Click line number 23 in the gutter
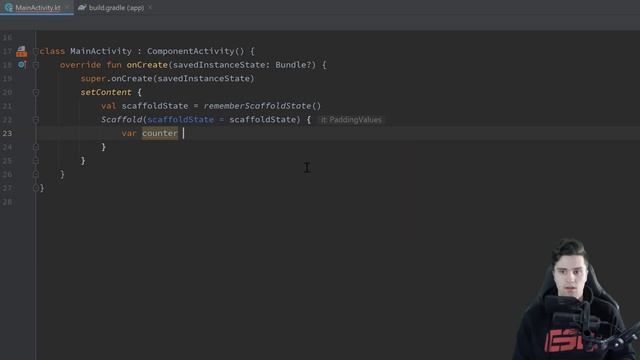Viewport: 640px width, 360px height. [7, 133]
